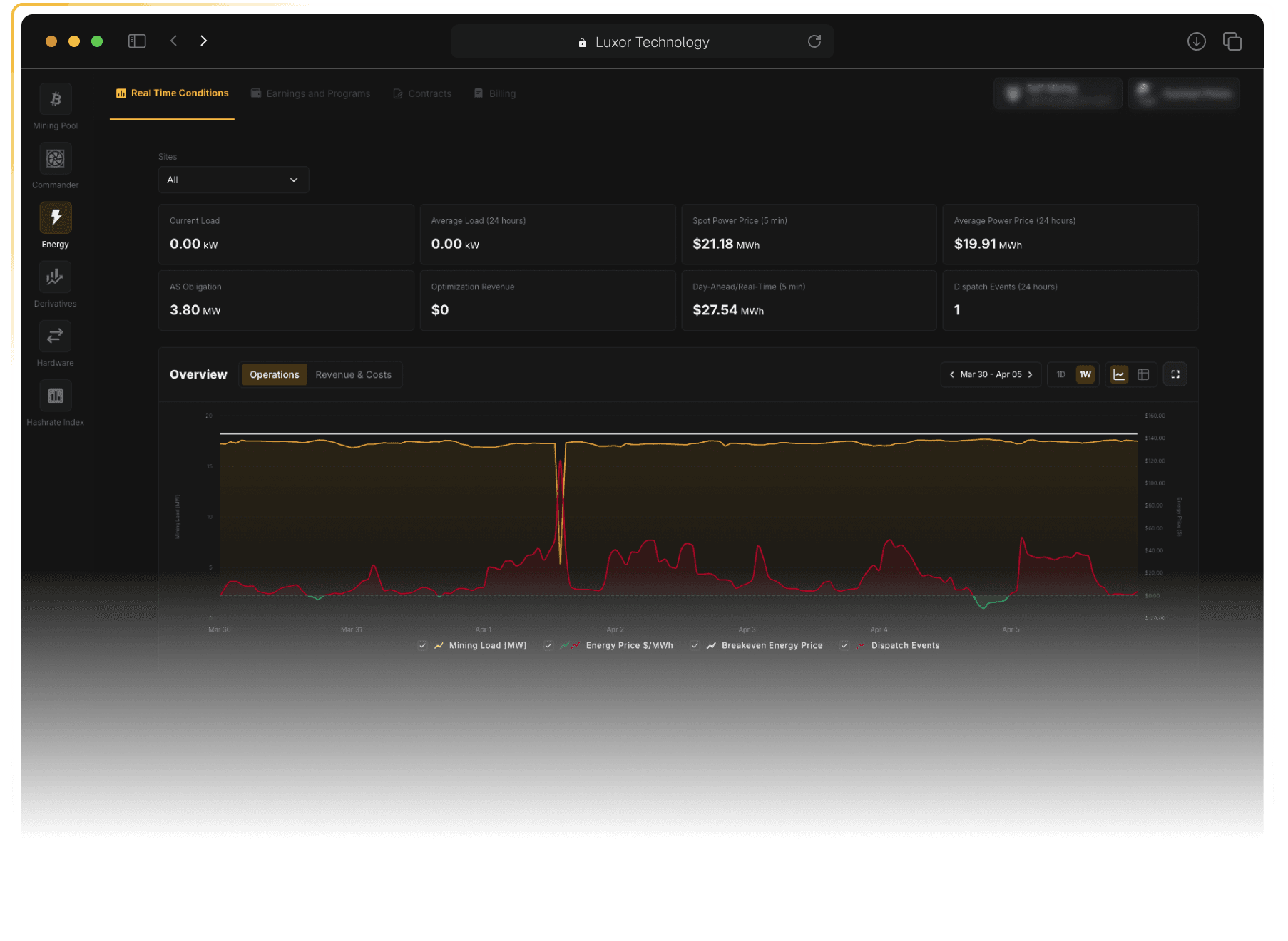Viewport: 1288px width, 941px height.
Task: Toggle the browser sidebar panel icon
Action: coord(137,41)
